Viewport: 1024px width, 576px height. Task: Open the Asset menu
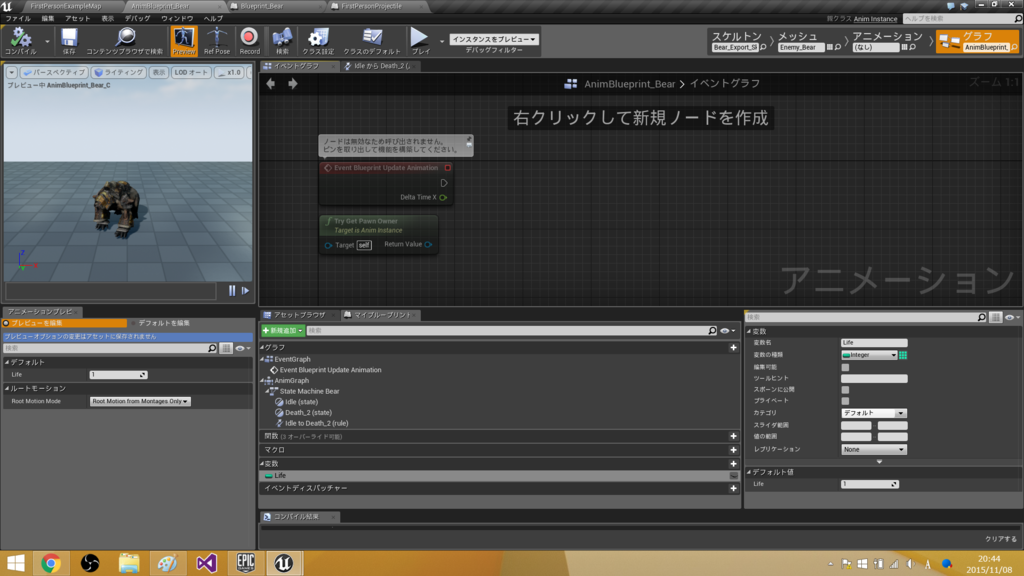[x=77, y=19]
